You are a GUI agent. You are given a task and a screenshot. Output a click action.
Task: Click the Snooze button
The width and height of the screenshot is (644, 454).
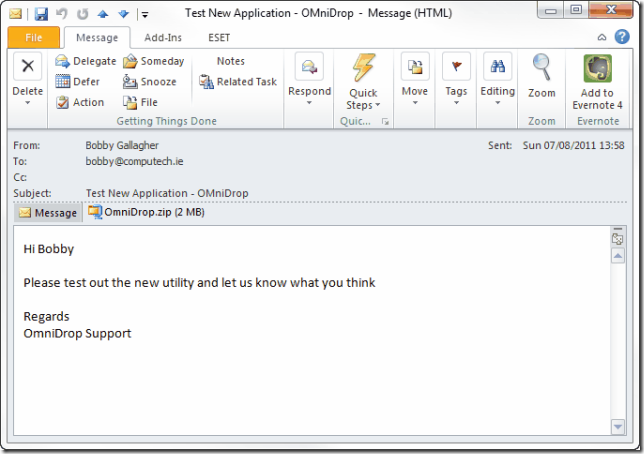[150, 81]
